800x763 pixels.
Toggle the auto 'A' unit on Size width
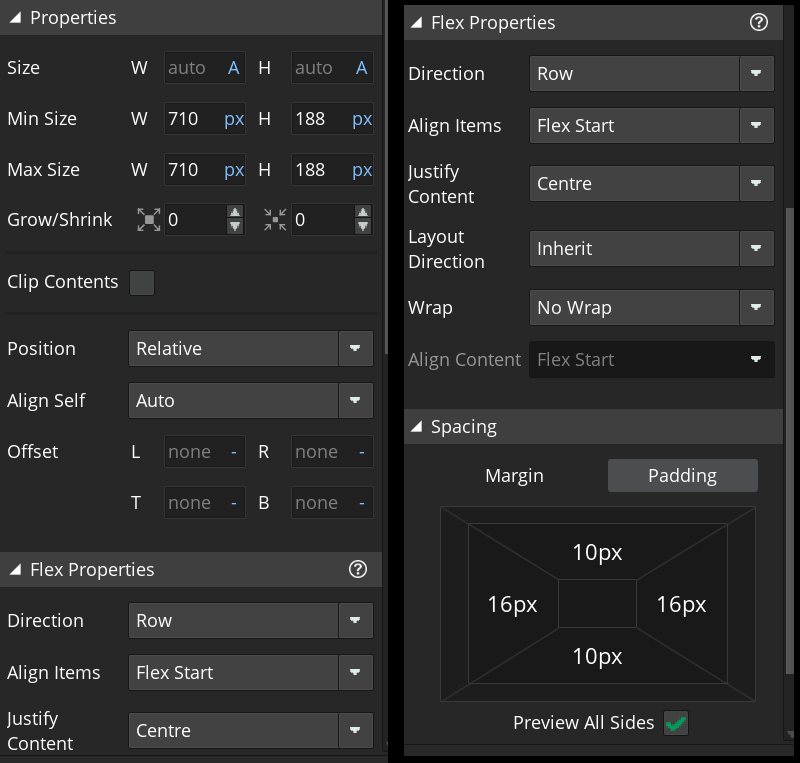click(236, 68)
